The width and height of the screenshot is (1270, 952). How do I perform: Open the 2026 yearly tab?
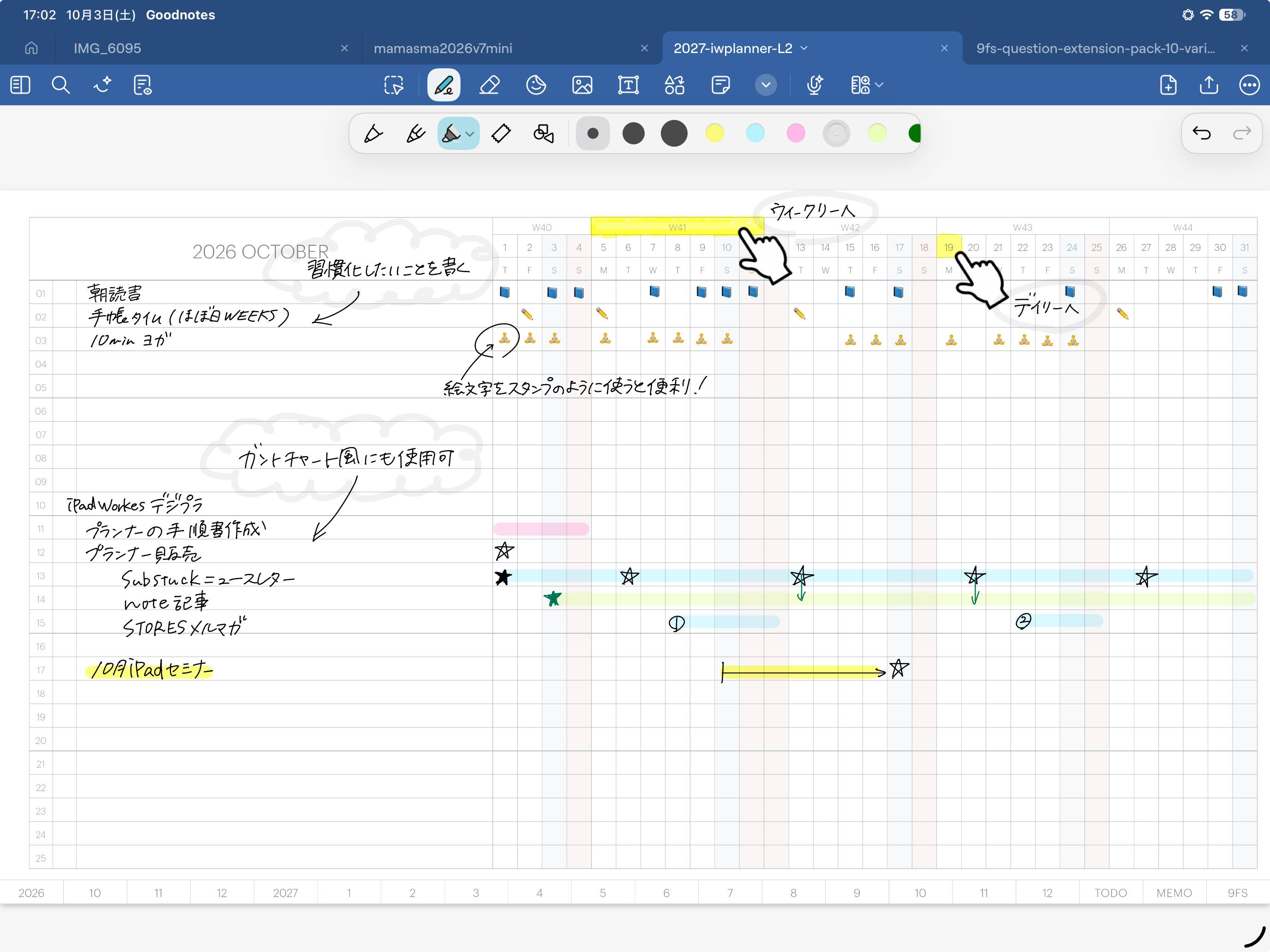point(31,893)
